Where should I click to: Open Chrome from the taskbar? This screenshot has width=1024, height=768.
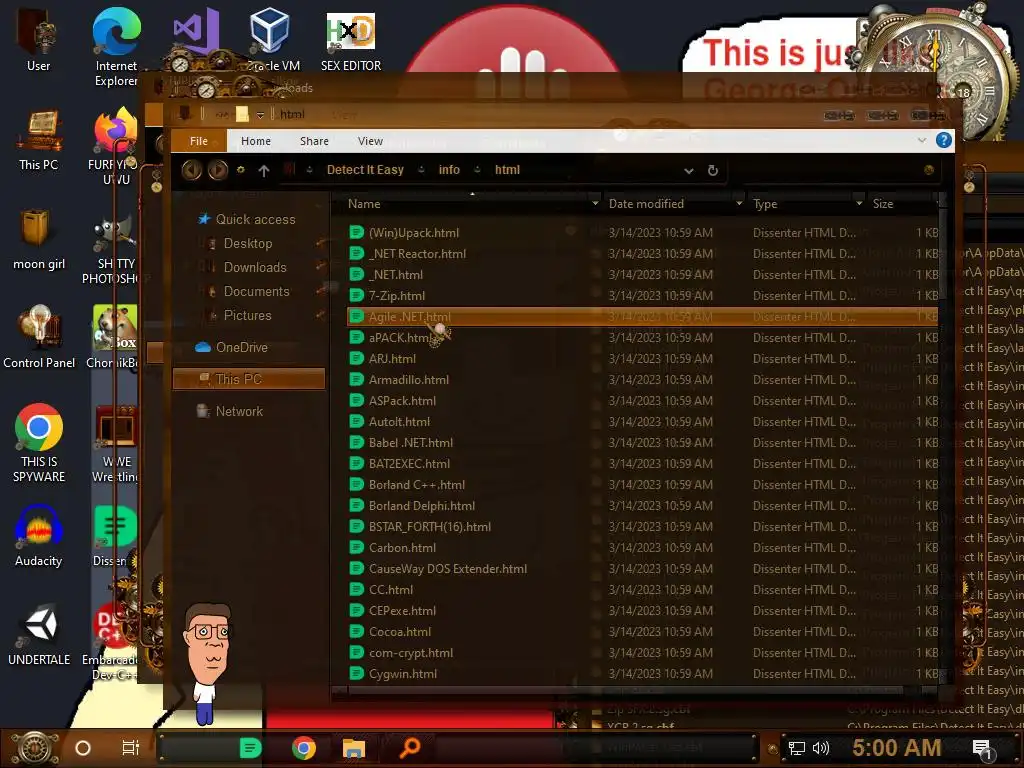tap(304, 748)
